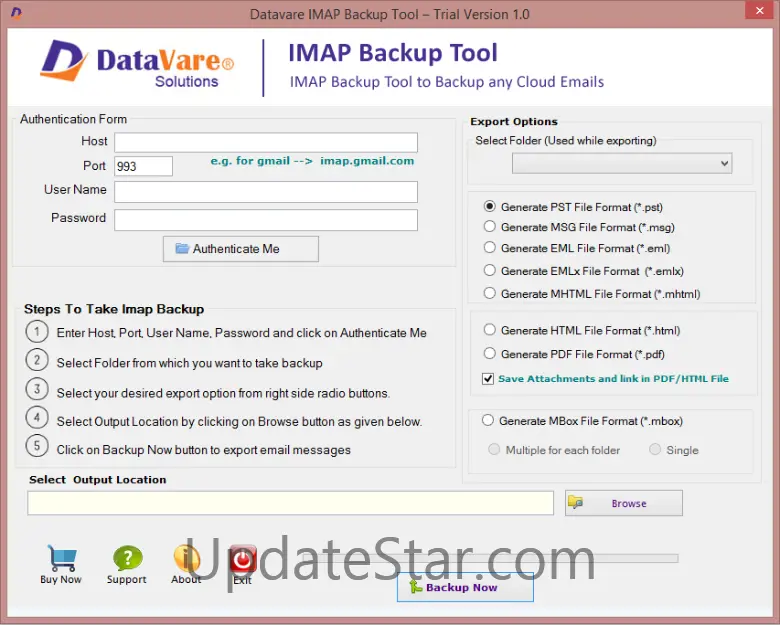Open the Buy Now shopping cart icon
The image size is (780, 625).
(62, 558)
